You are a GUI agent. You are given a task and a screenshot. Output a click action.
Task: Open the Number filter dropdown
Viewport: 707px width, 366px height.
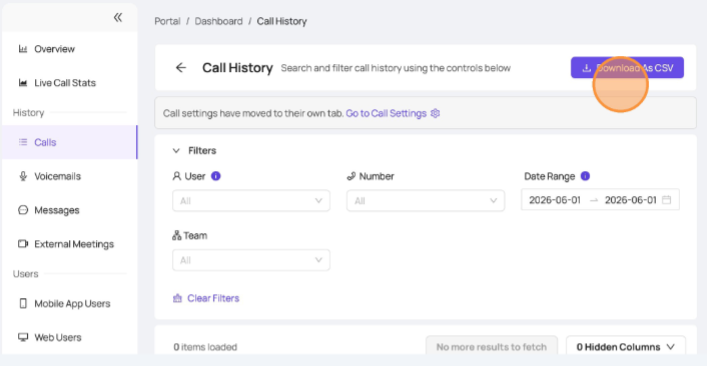tap(426, 201)
